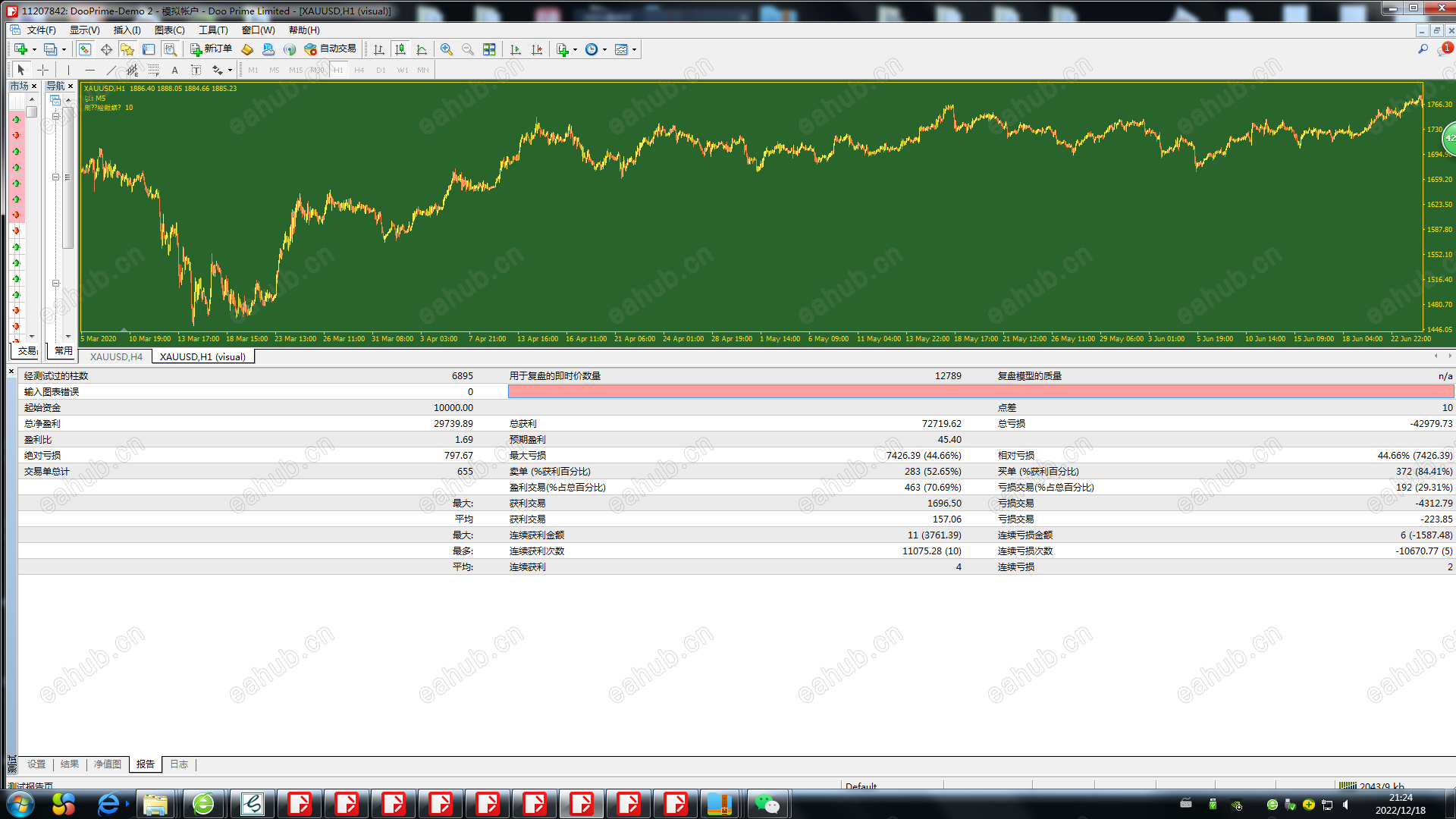
Task: Switch to the XAUUSD,H4 chart tab
Action: point(116,356)
